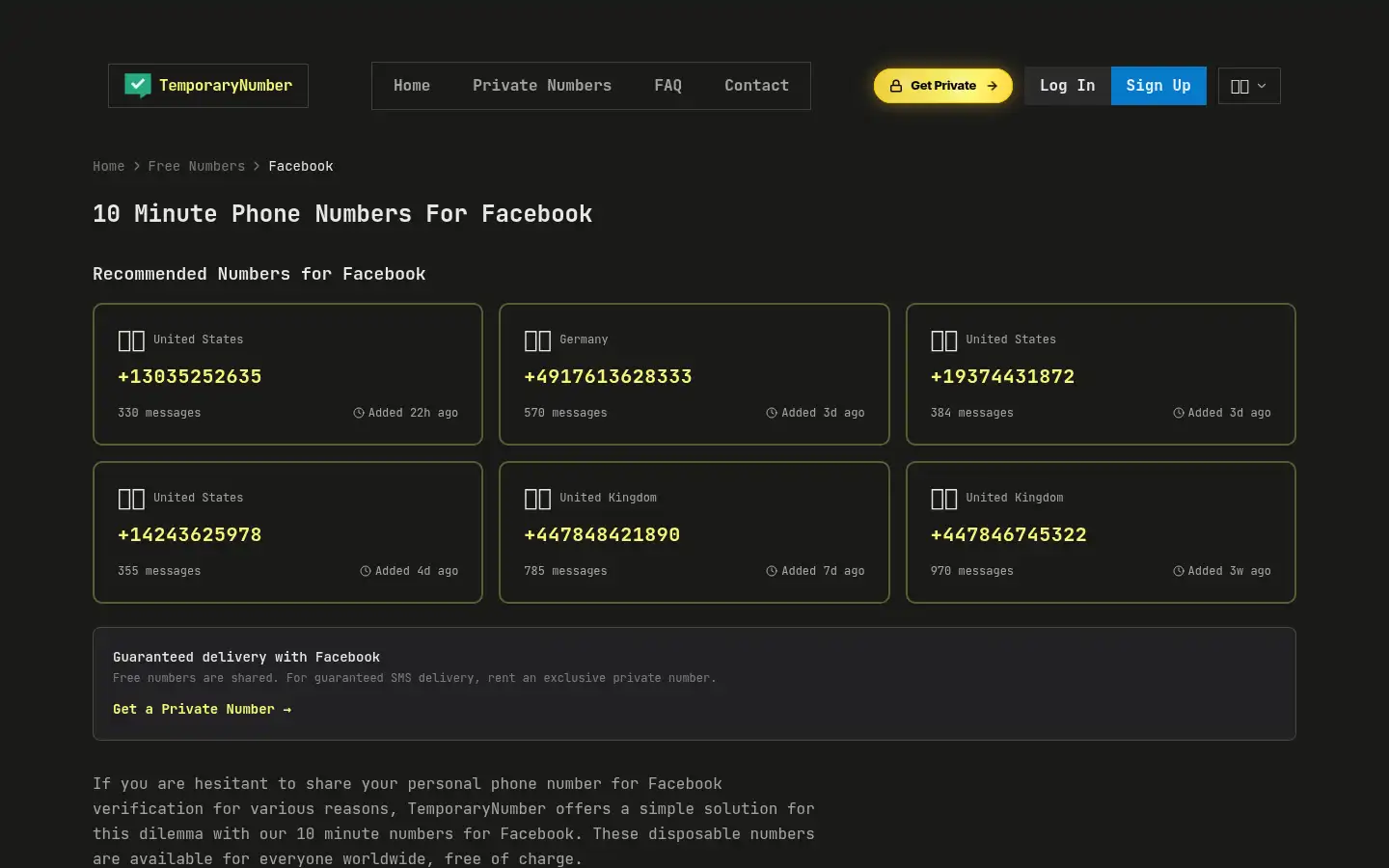The image size is (1389, 868).
Task: Click the flag icon on +447846745322 card
Action: [944, 499]
